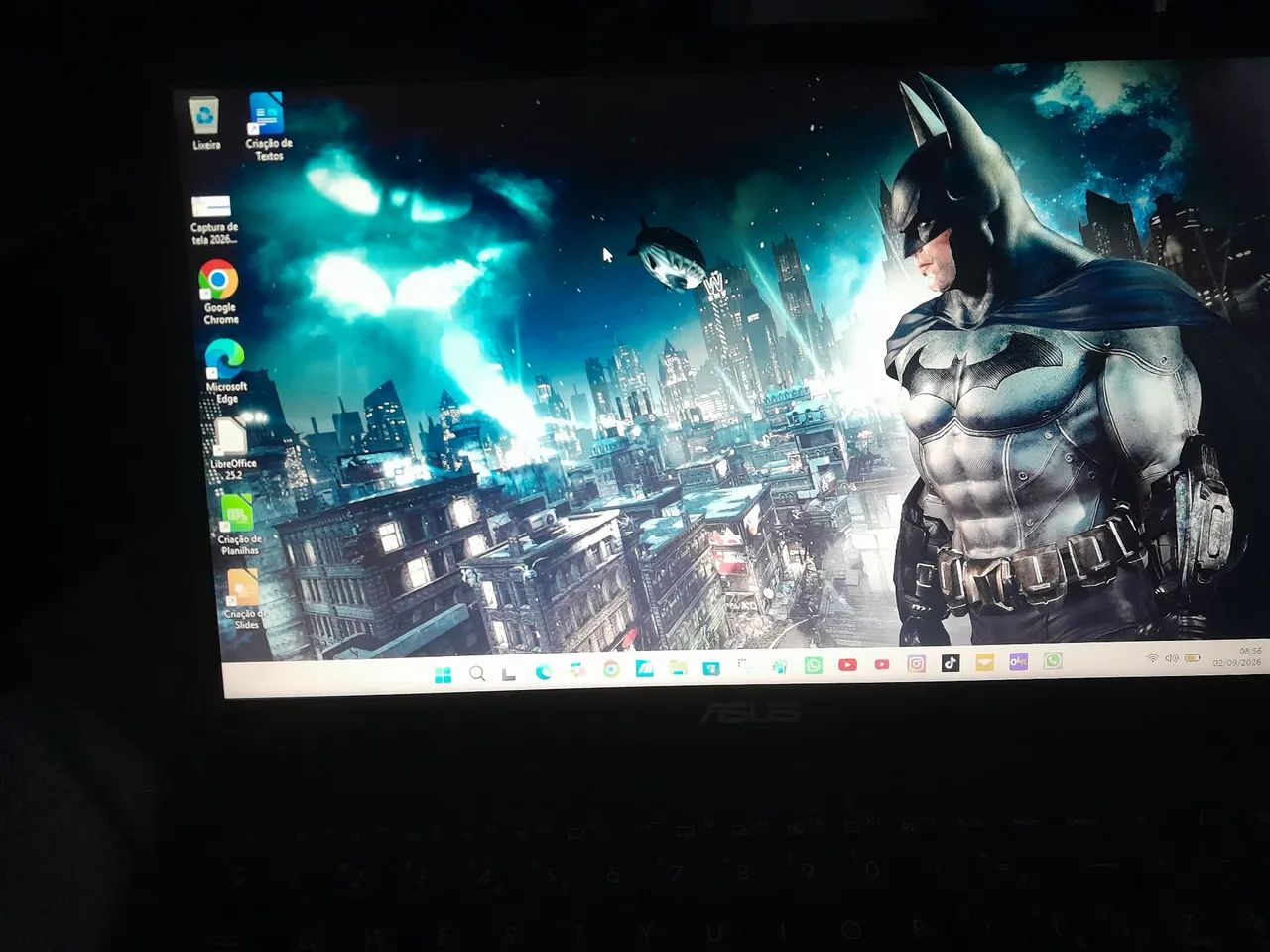Open Instagram from the taskbar
Image resolution: width=1270 pixels, height=952 pixels.
pos(917,663)
